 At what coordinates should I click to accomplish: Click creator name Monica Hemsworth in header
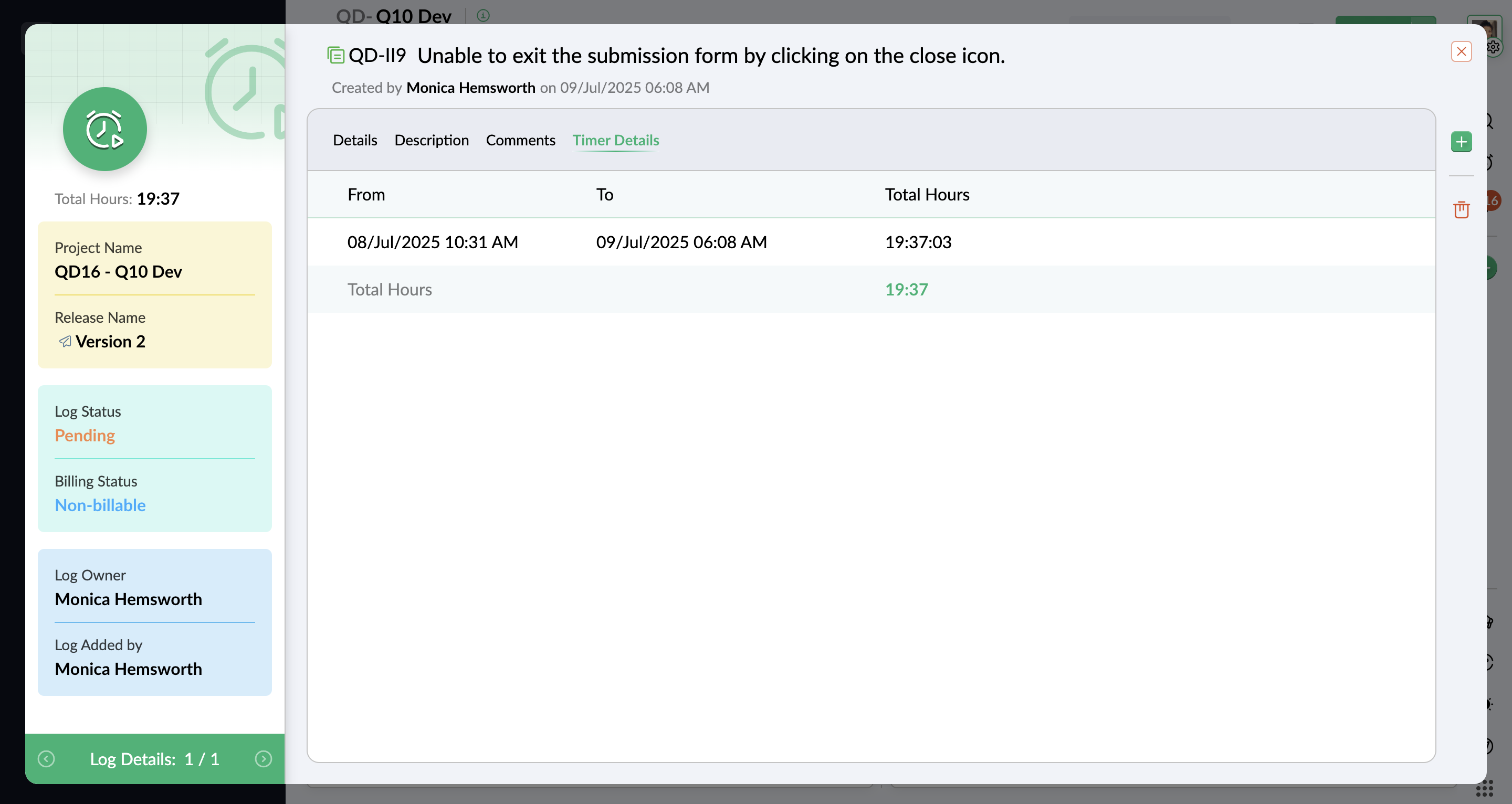pyautogui.click(x=471, y=88)
